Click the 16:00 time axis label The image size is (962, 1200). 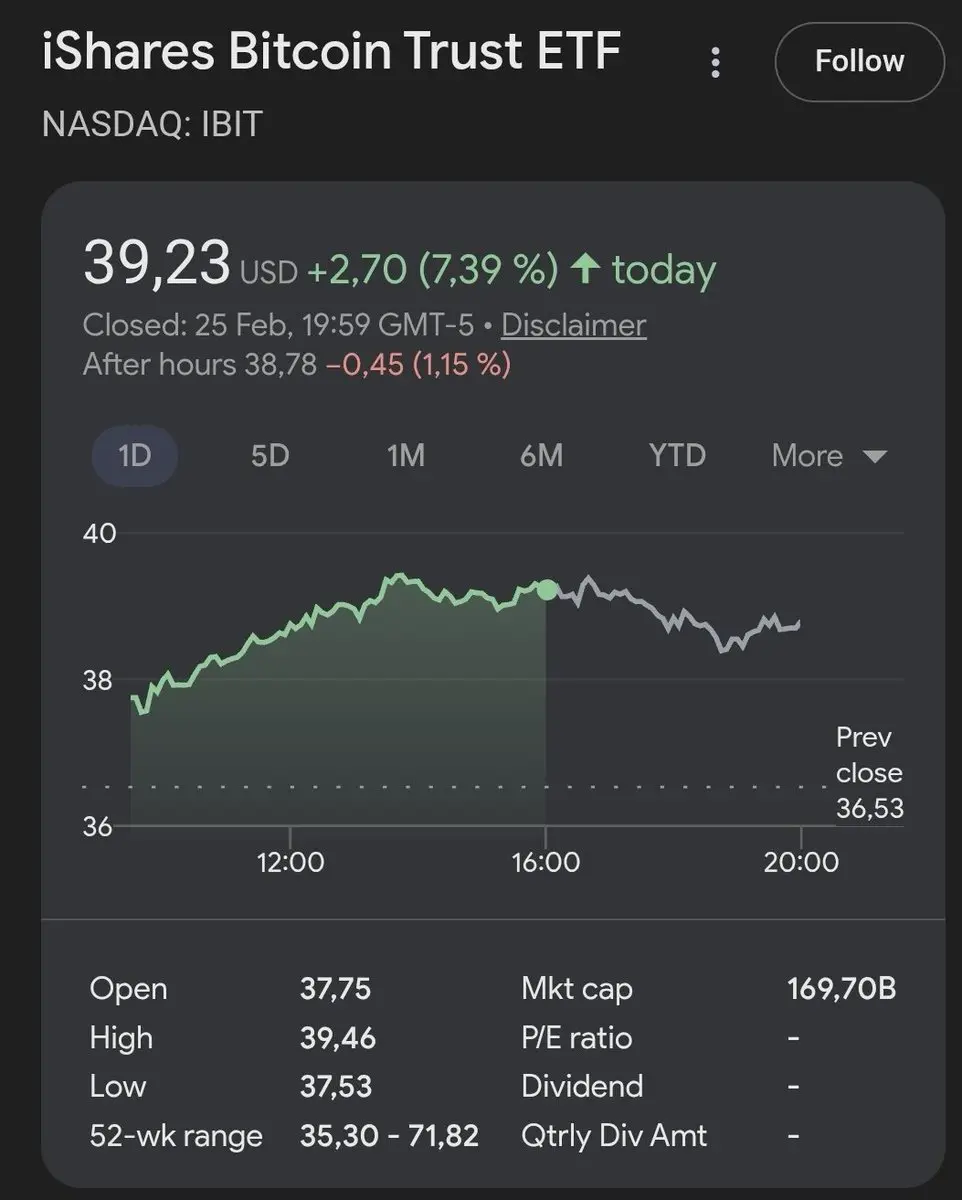(546, 862)
